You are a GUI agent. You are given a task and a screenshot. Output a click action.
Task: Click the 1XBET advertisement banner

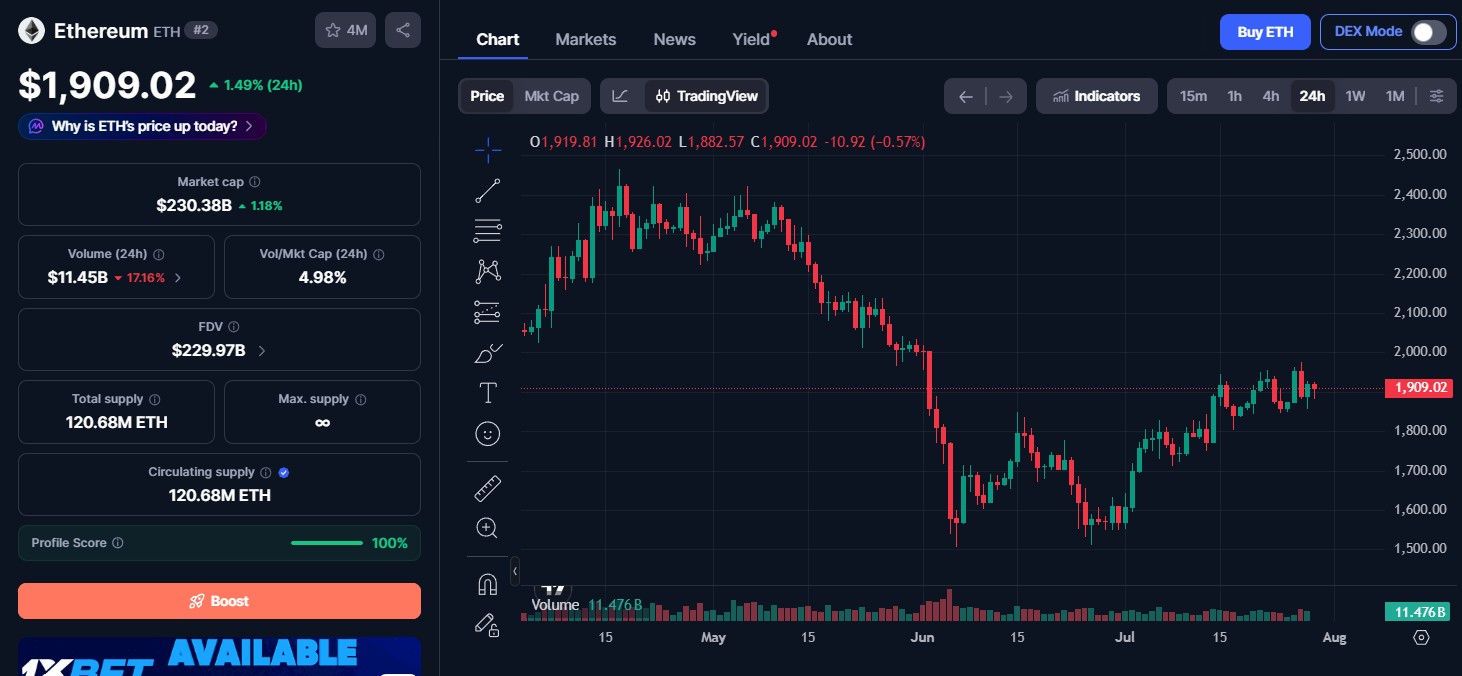[x=219, y=656]
